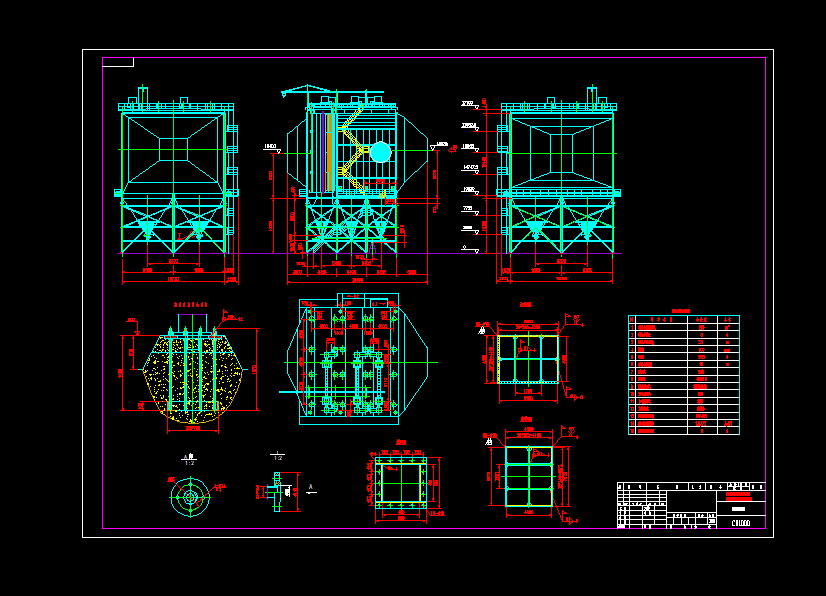Select the top-left front elevation view
The height and width of the screenshot is (596, 826).
(x=176, y=184)
